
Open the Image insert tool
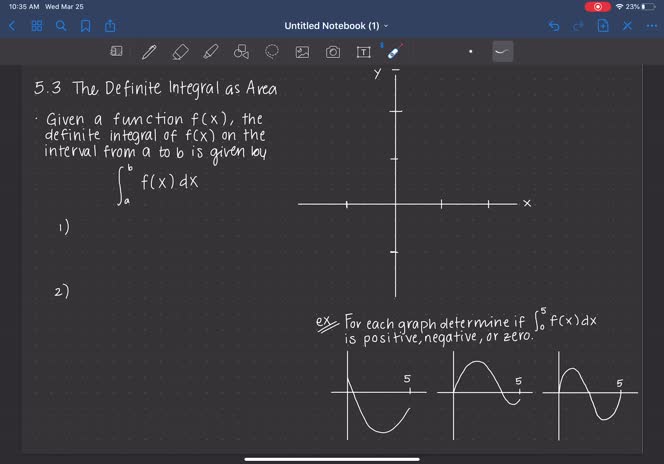(302, 52)
